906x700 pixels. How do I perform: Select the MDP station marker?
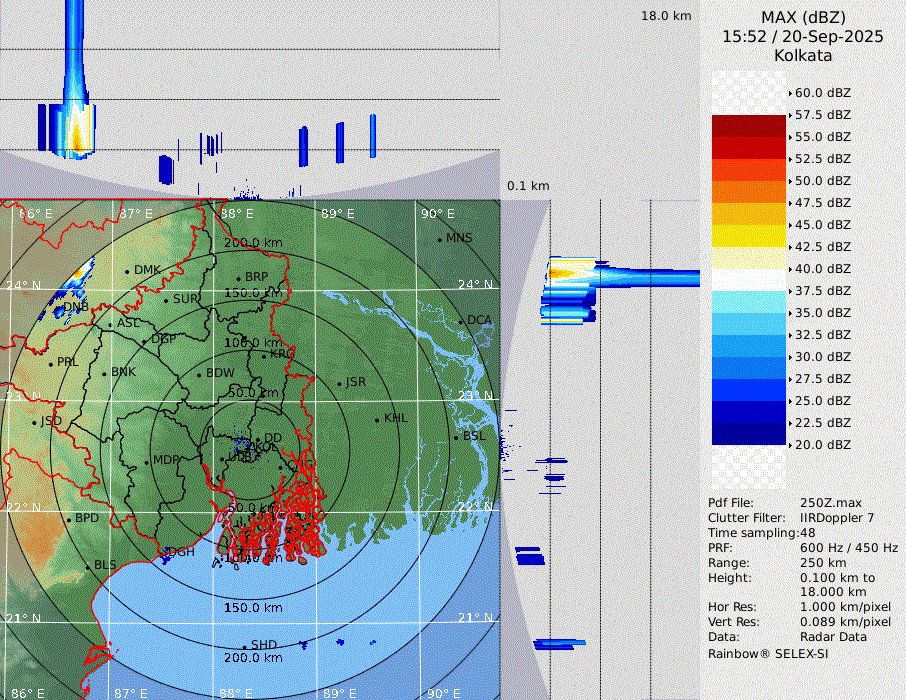click(x=147, y=461)
